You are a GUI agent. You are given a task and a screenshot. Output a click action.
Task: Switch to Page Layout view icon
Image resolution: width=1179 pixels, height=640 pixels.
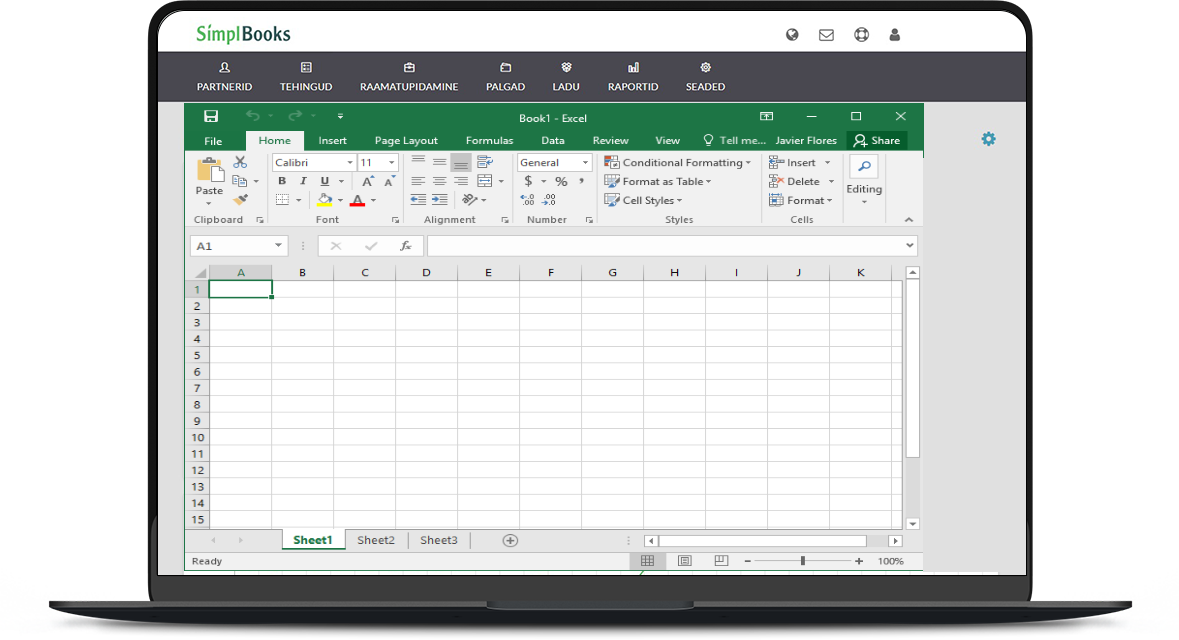click(684, 561)
